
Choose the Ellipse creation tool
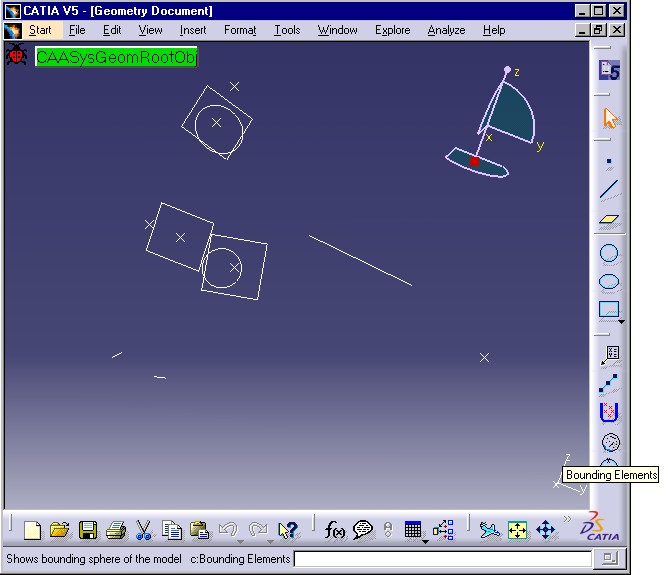609,282
